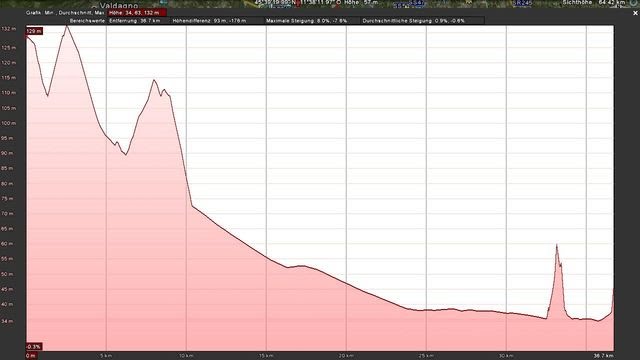Click the Grafik: Min, Durchschnitt, Max label

coord(65,13)
